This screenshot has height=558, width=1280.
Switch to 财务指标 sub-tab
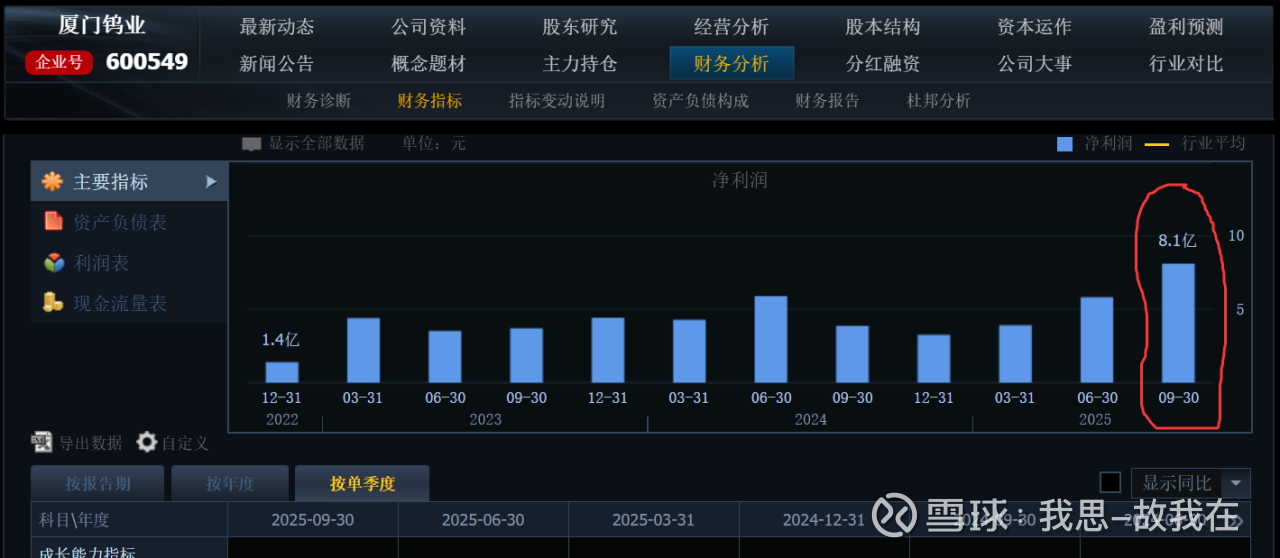(430, 101)
